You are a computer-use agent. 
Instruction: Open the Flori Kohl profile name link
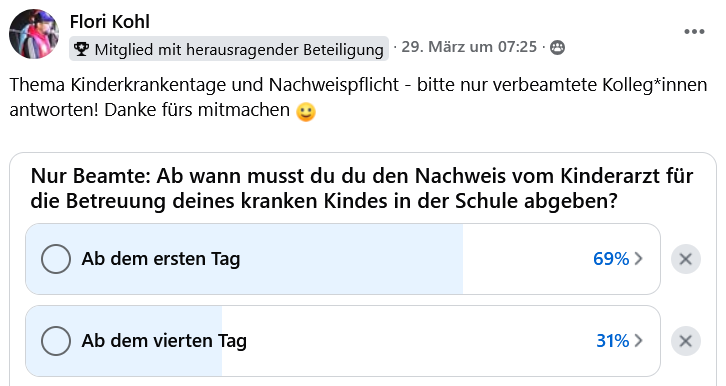(110, 22)
